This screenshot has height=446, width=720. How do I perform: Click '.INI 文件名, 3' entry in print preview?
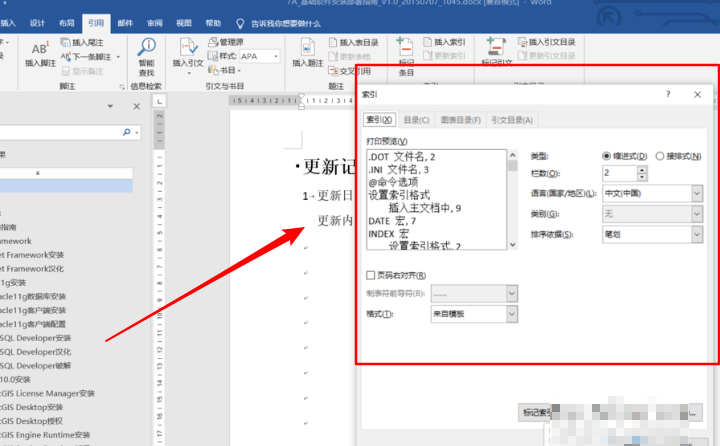point(399,169)
